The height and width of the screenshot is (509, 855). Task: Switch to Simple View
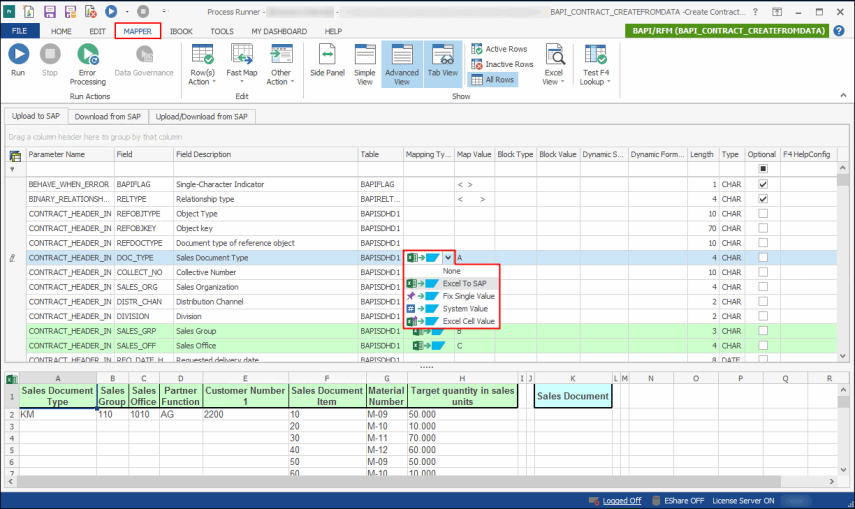[365, 64]
